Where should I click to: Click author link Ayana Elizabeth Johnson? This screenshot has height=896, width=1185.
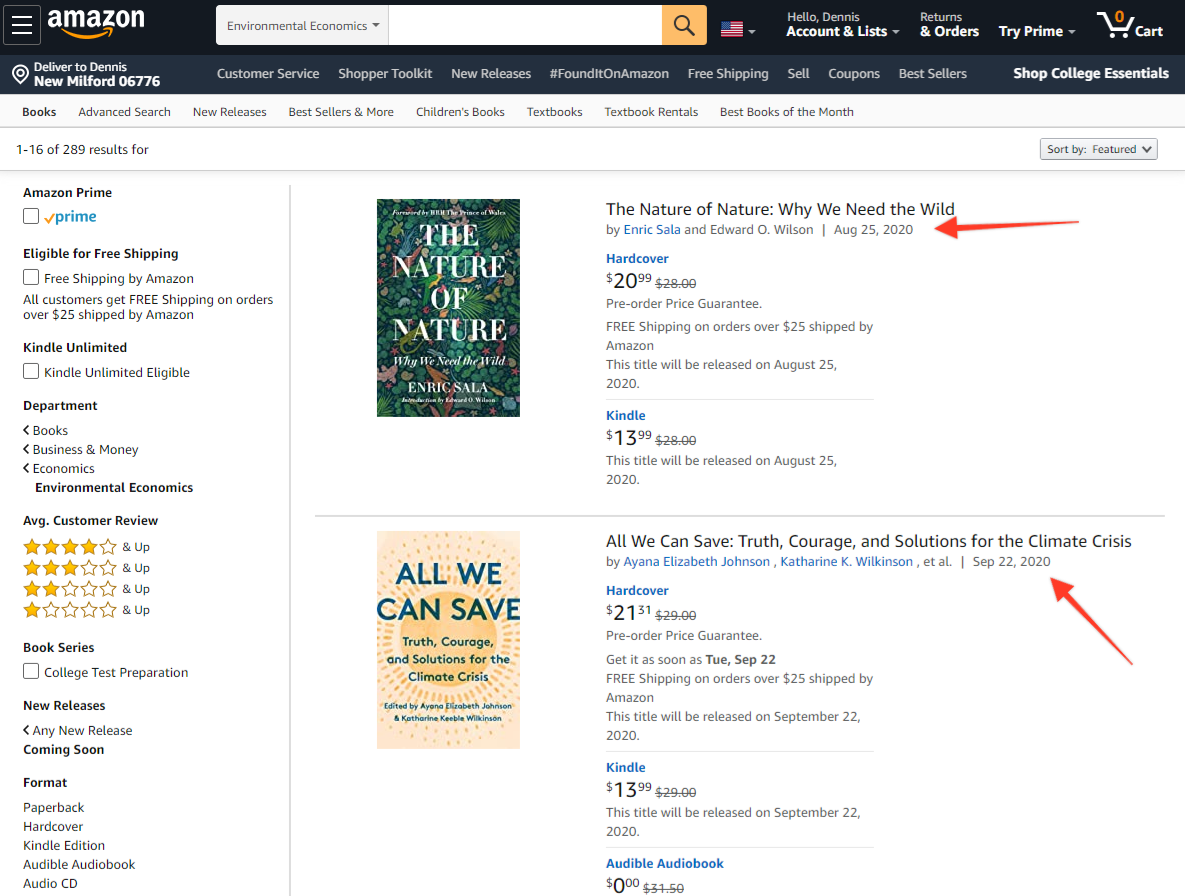point(696,561)
